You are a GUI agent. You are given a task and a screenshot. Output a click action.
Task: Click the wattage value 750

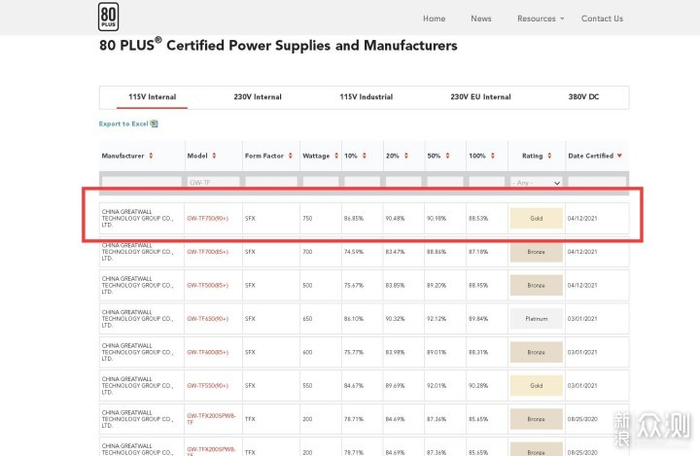coord(307,218)
